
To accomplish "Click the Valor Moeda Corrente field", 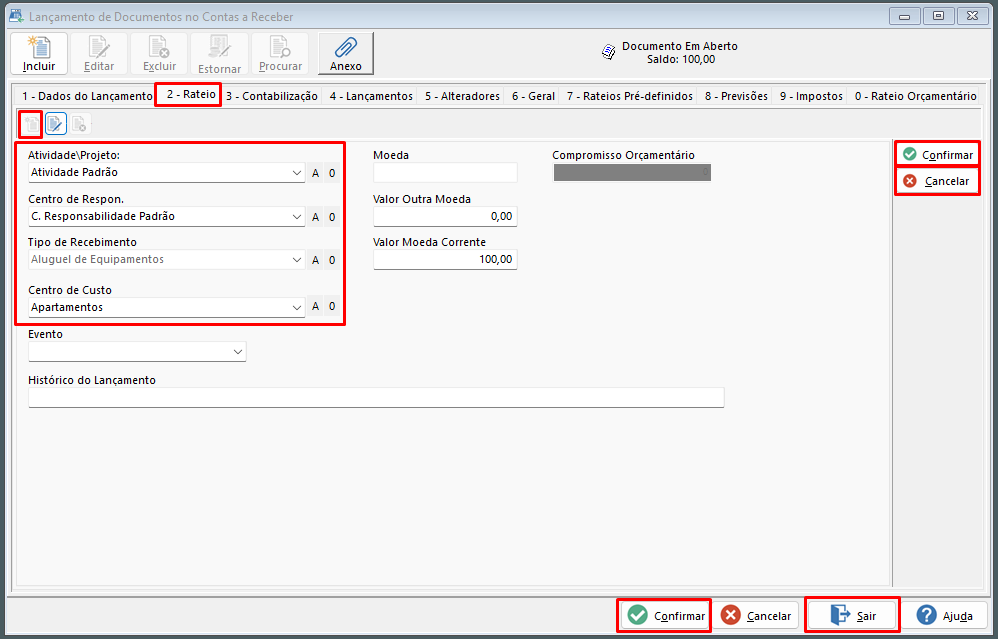I will pyautogui.click(x=445, y=260).
